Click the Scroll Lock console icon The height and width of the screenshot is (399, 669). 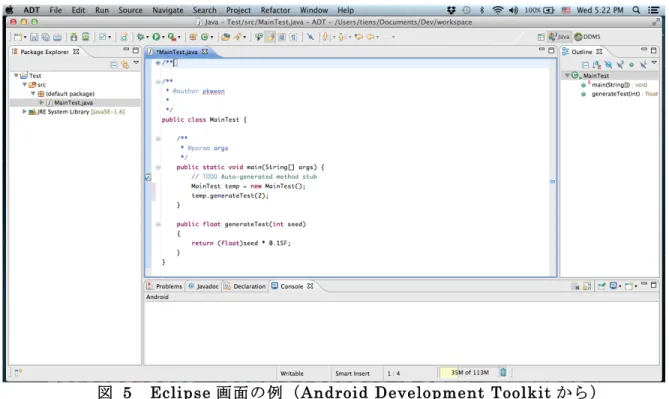[587, 286]
